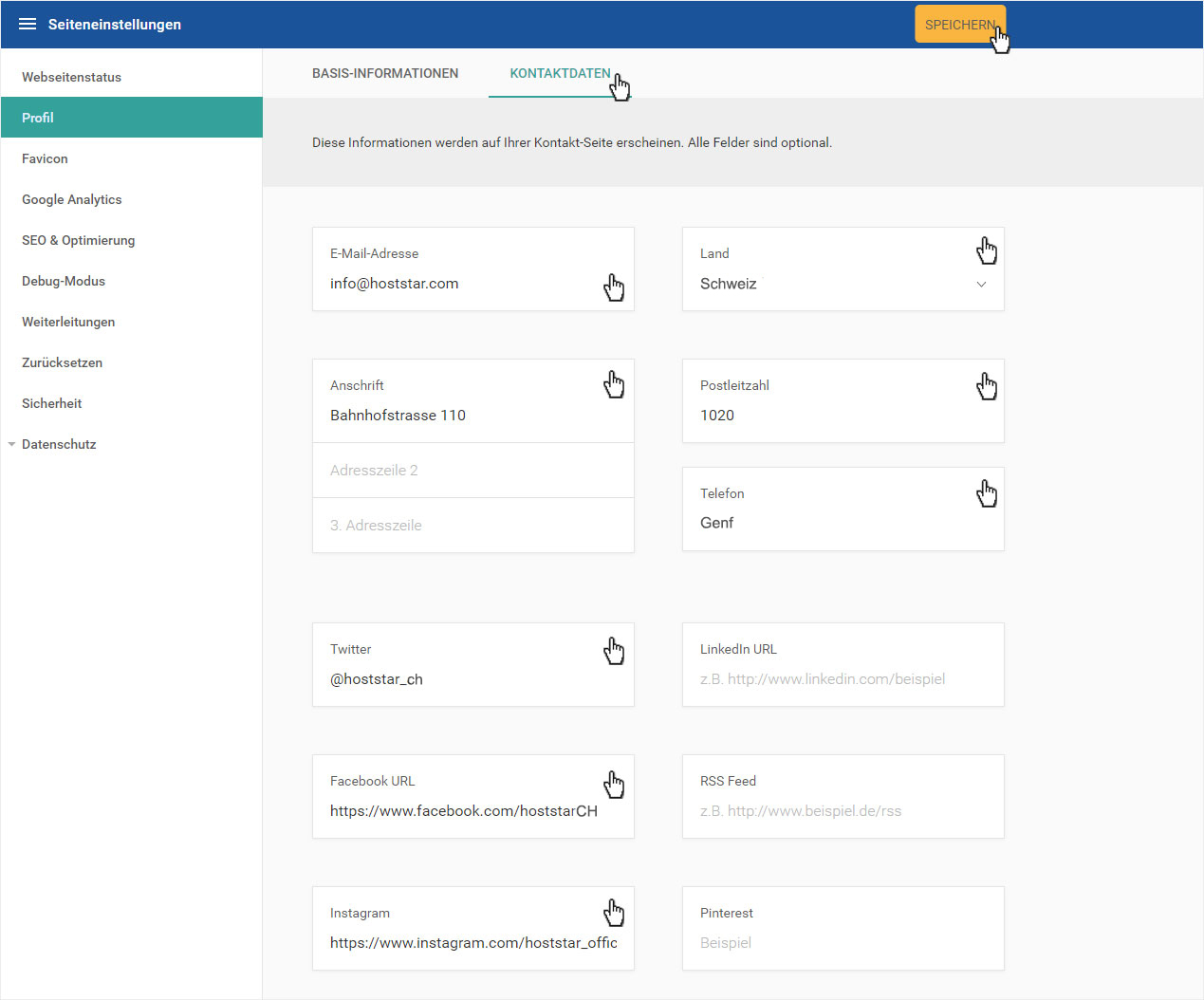Expand the Datenschutz section arrow

[x=11, y=444]
